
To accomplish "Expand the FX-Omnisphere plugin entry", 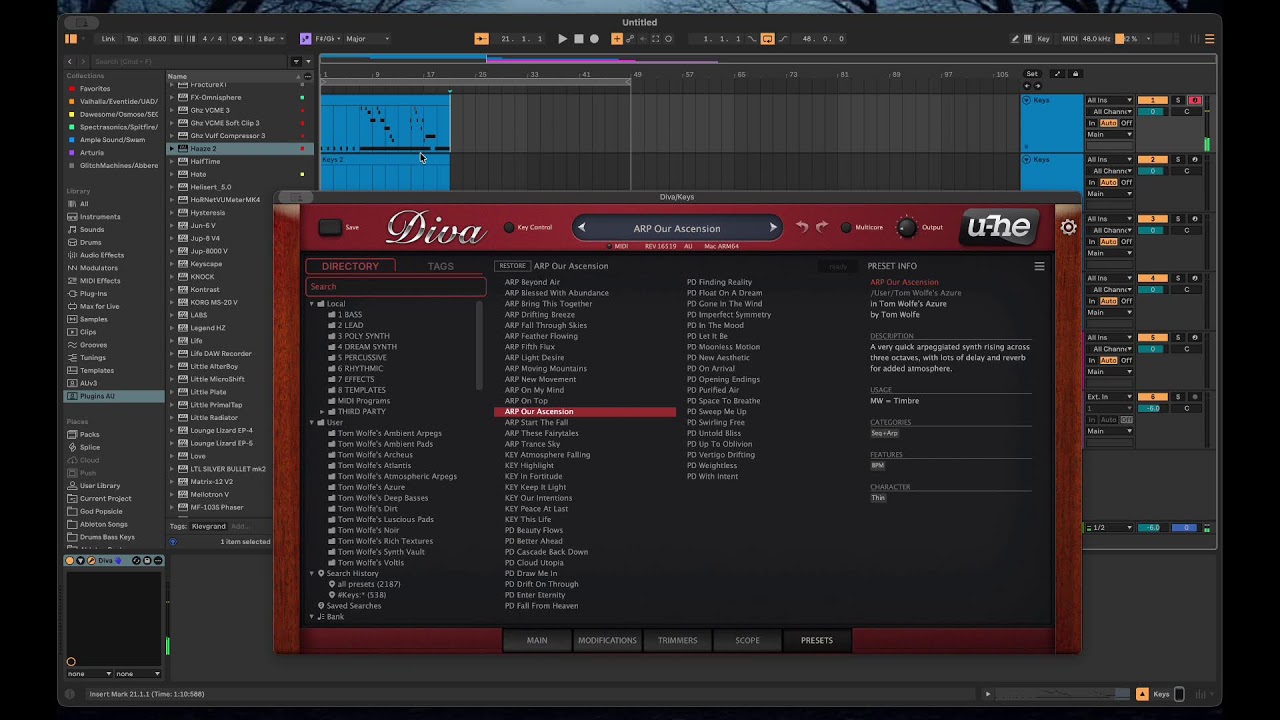I will [x=172, y=98].
